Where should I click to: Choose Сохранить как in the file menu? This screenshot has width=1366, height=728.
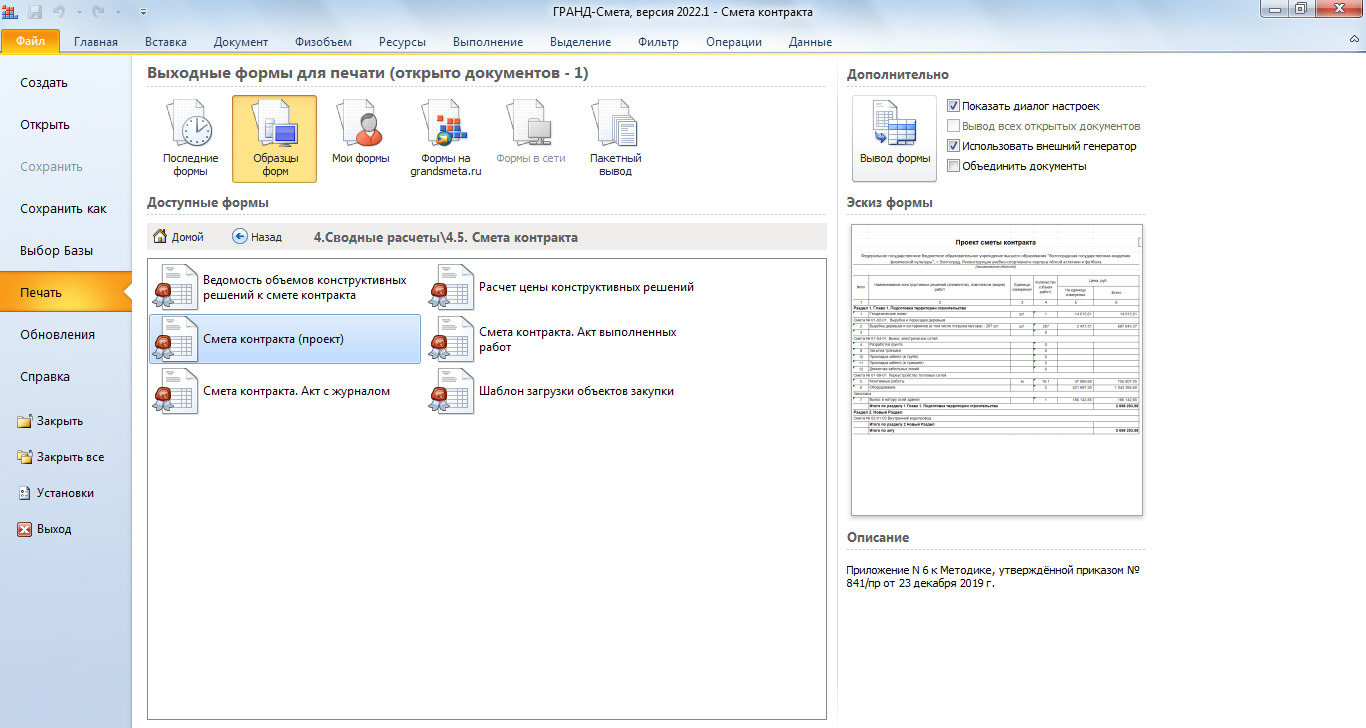pos(65,209)
